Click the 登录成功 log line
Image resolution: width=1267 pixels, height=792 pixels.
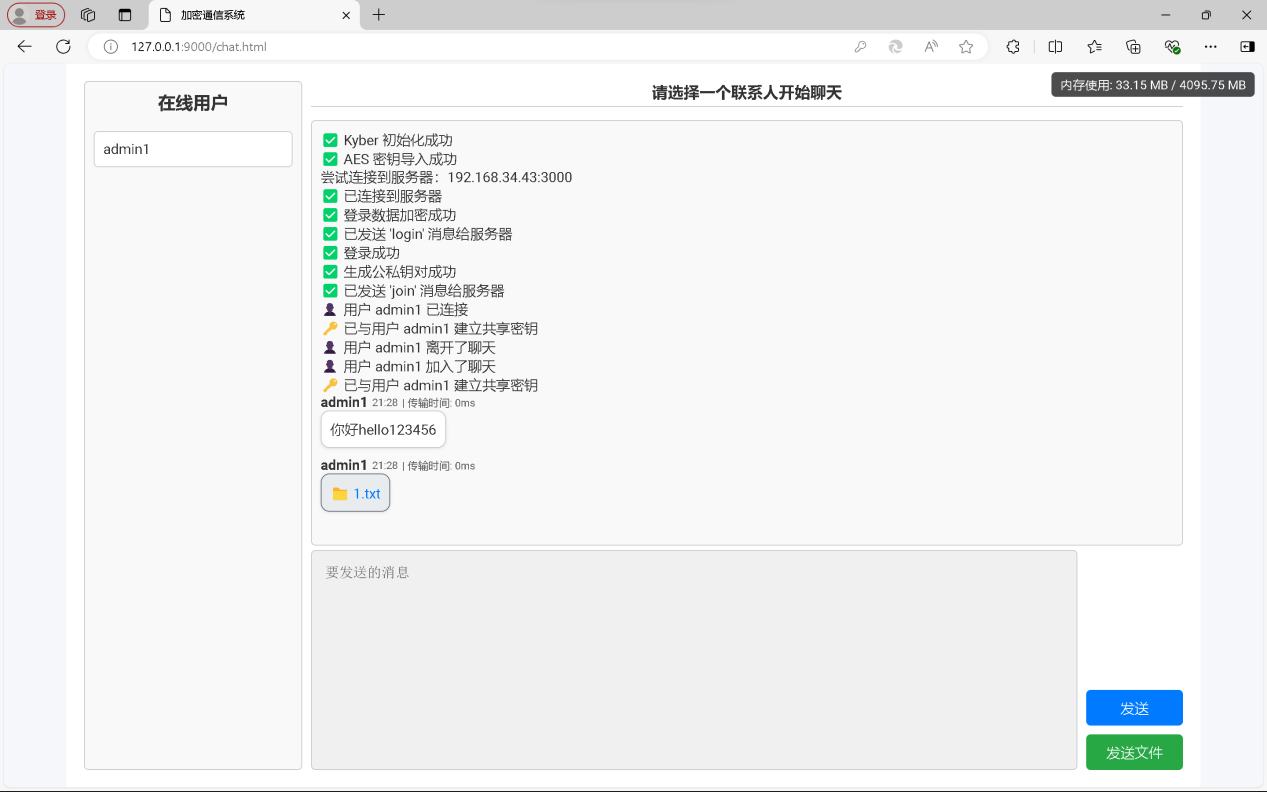tap(361, 253)
